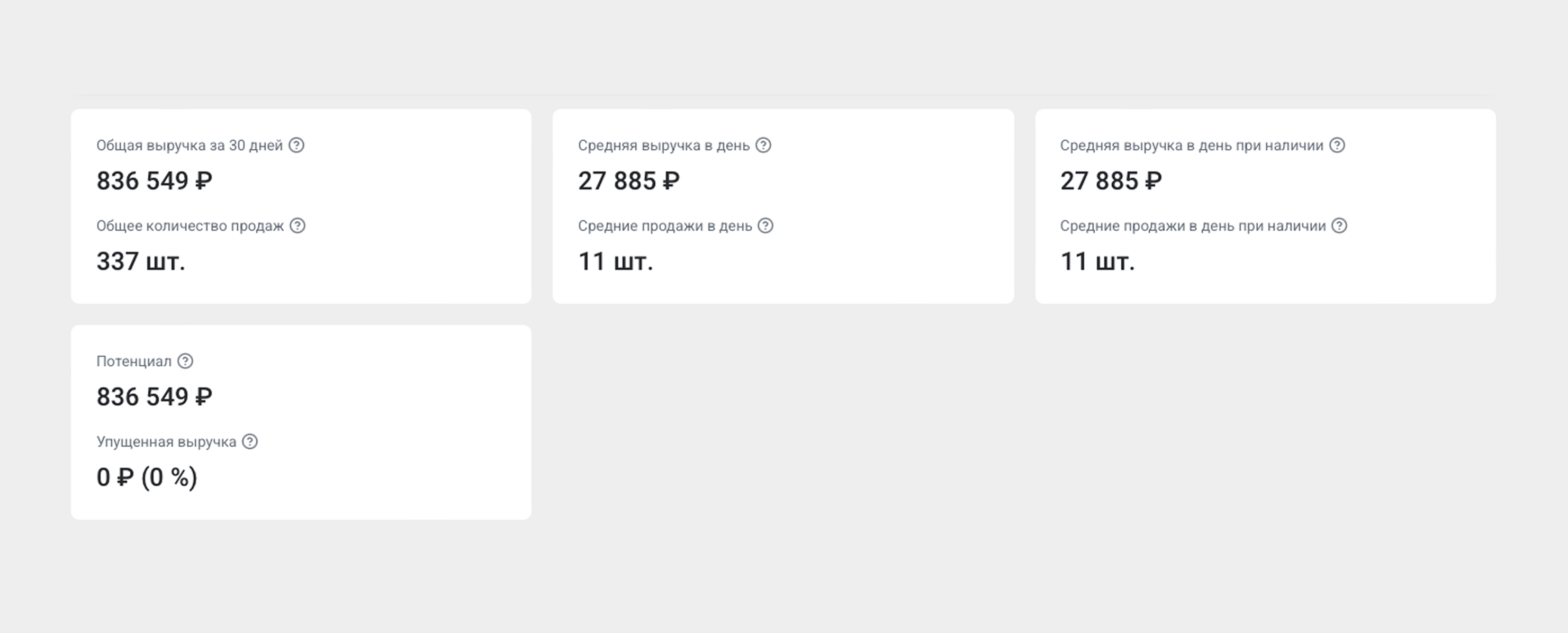Viewport: 1568px width, 633px height.
Task: Click the question mark next to Потенциал
Action: (185, 361)
